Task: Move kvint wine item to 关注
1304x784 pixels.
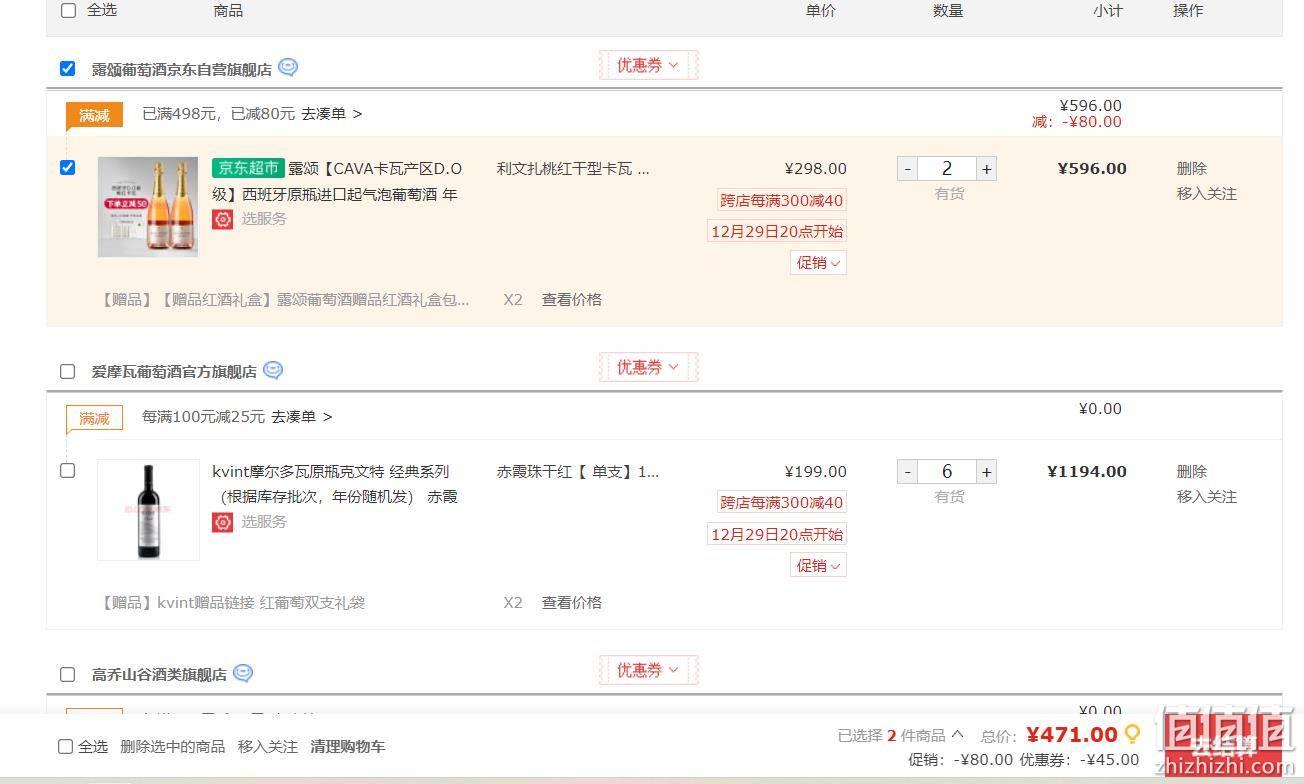Action: [1206, 497]
